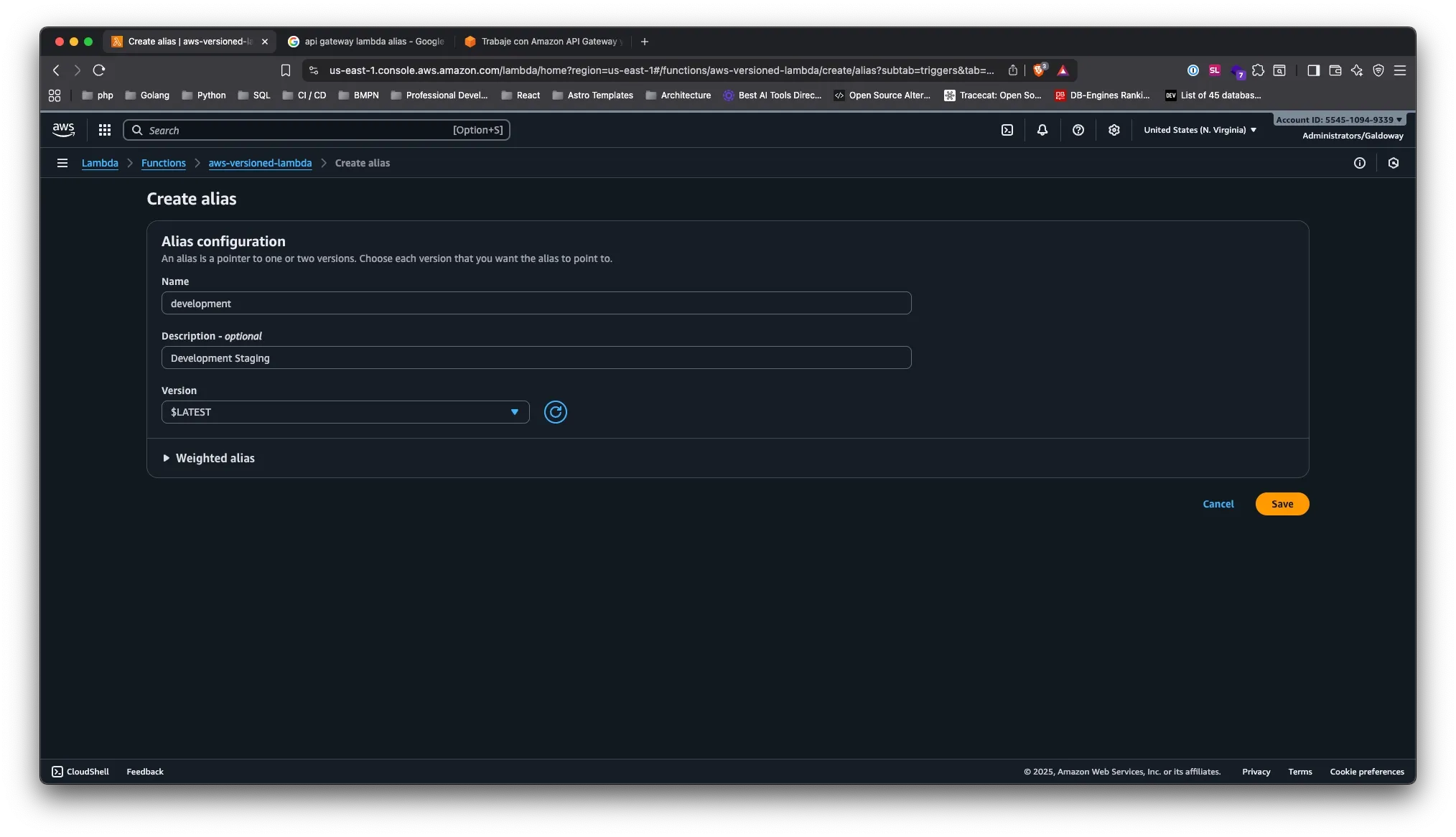Open the United States region dropdown
Screen dimensions: 1456x837
1199,130
